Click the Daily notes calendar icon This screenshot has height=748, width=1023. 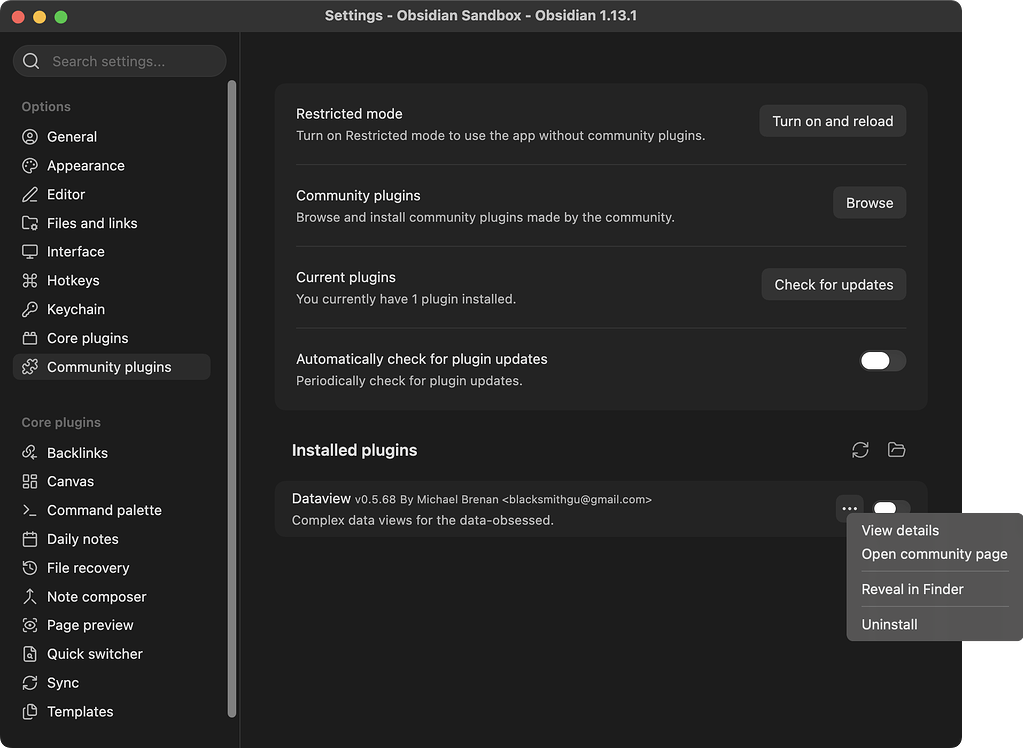(30, 539)
